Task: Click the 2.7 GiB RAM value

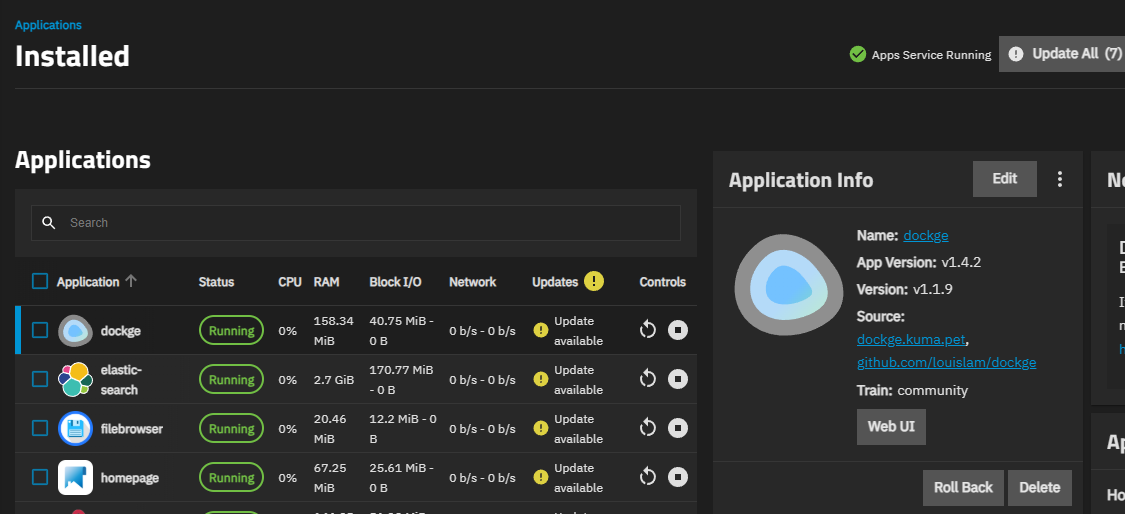Action: pos(334,380)
